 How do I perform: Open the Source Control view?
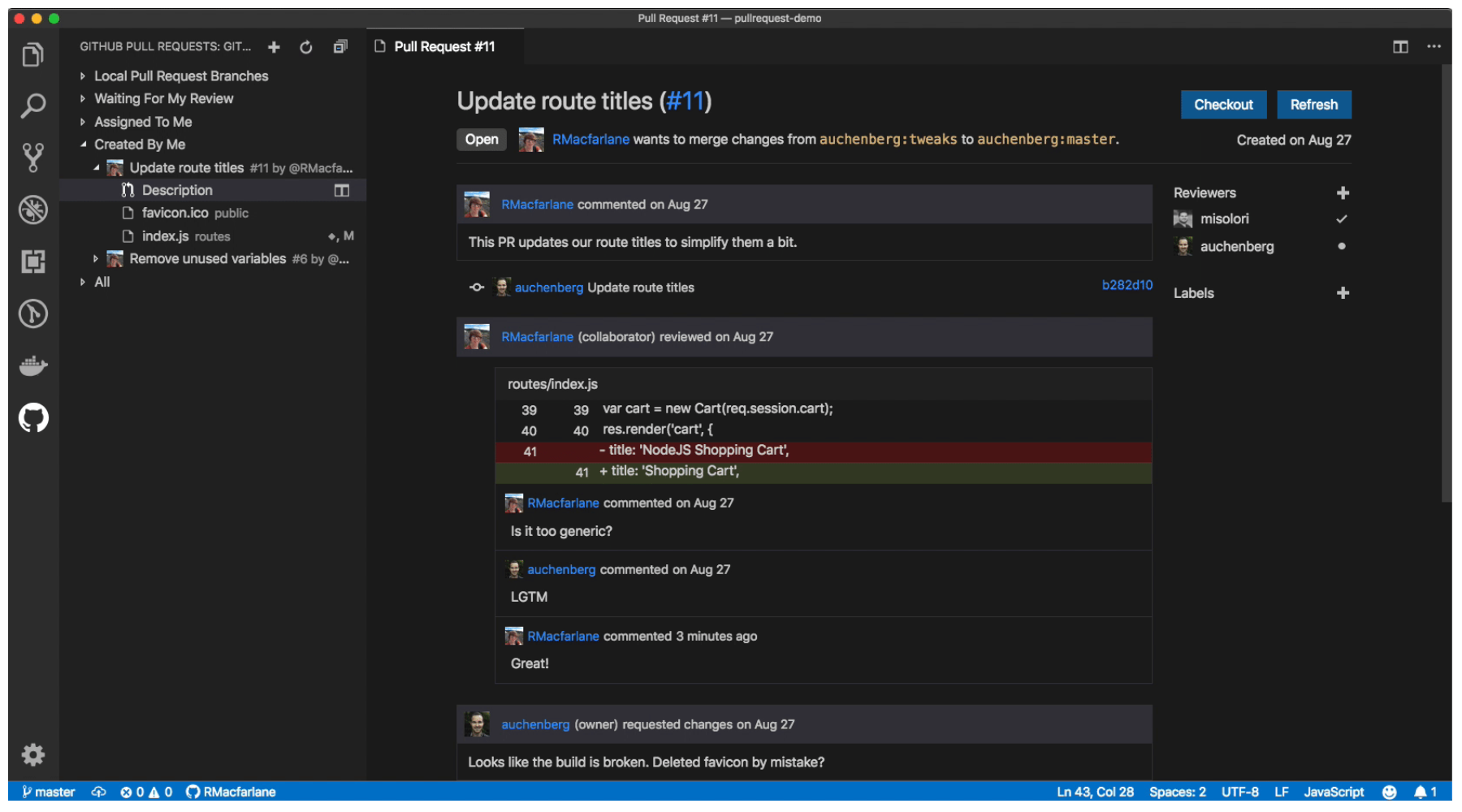[32, 158]
